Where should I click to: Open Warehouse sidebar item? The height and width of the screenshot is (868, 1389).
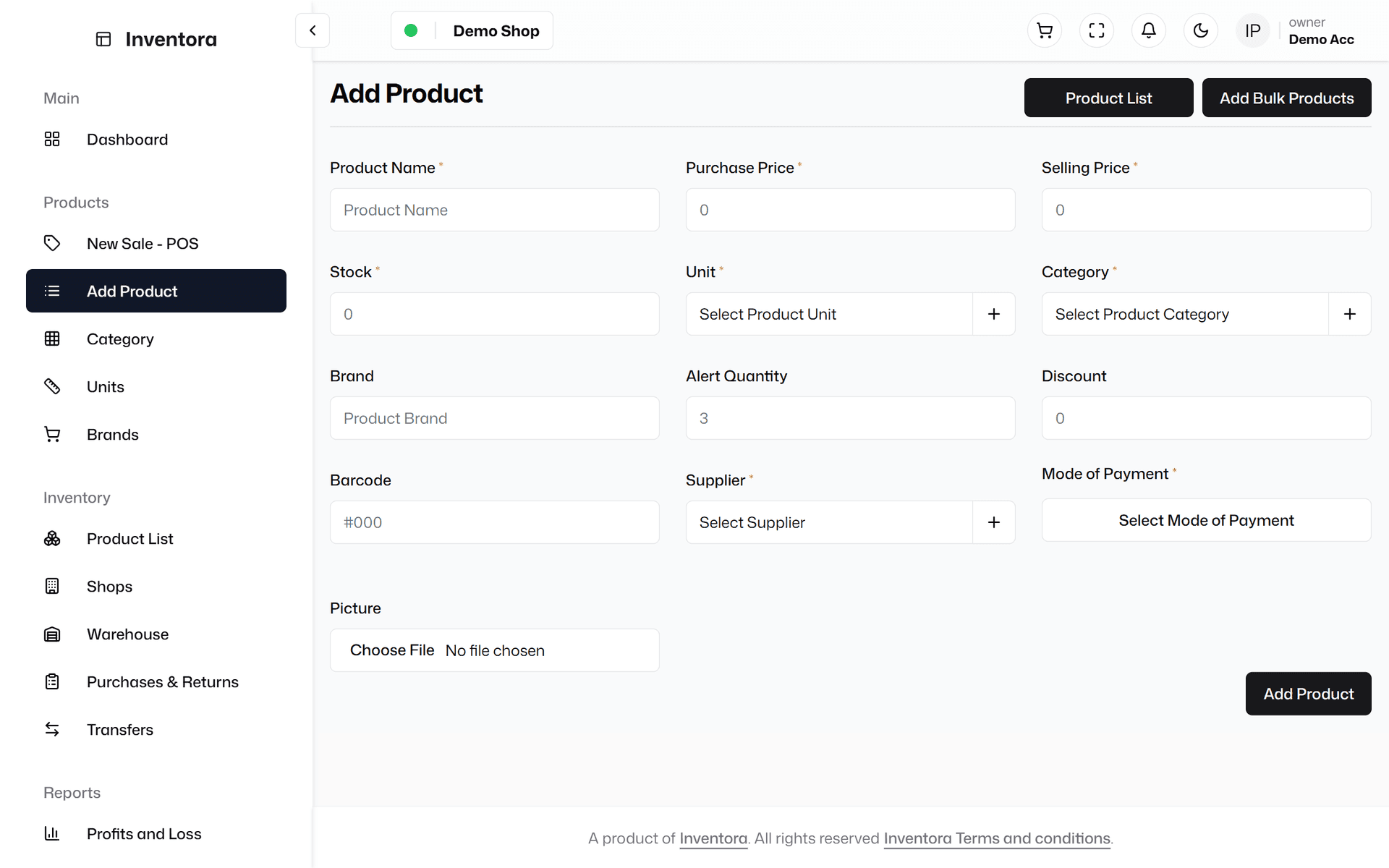156,634
